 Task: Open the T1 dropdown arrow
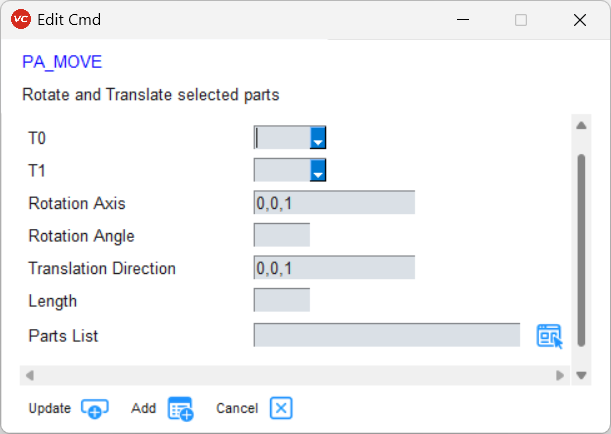(x=318, y=170)
